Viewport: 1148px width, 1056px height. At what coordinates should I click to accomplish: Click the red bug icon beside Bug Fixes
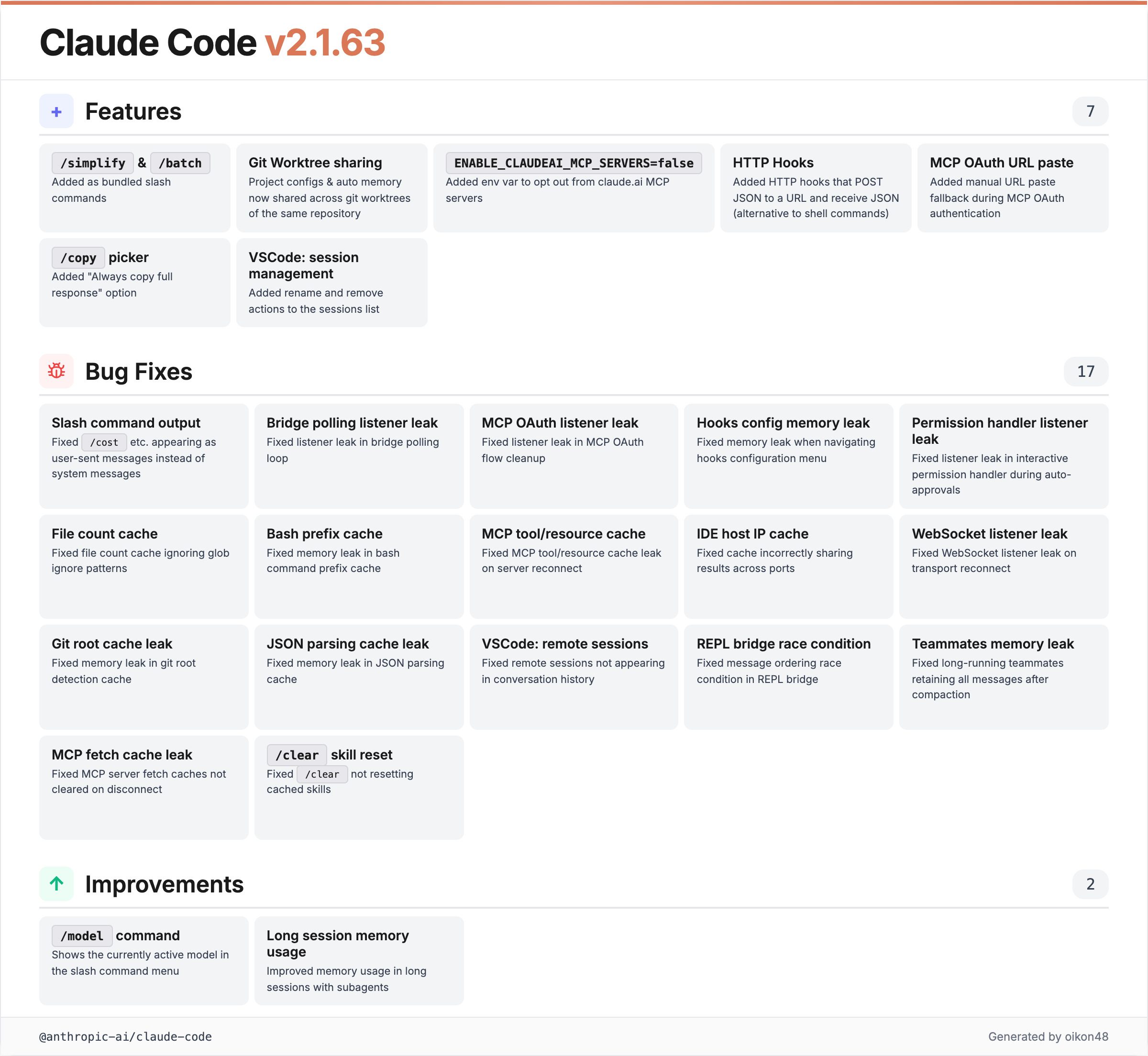(56, 372)
